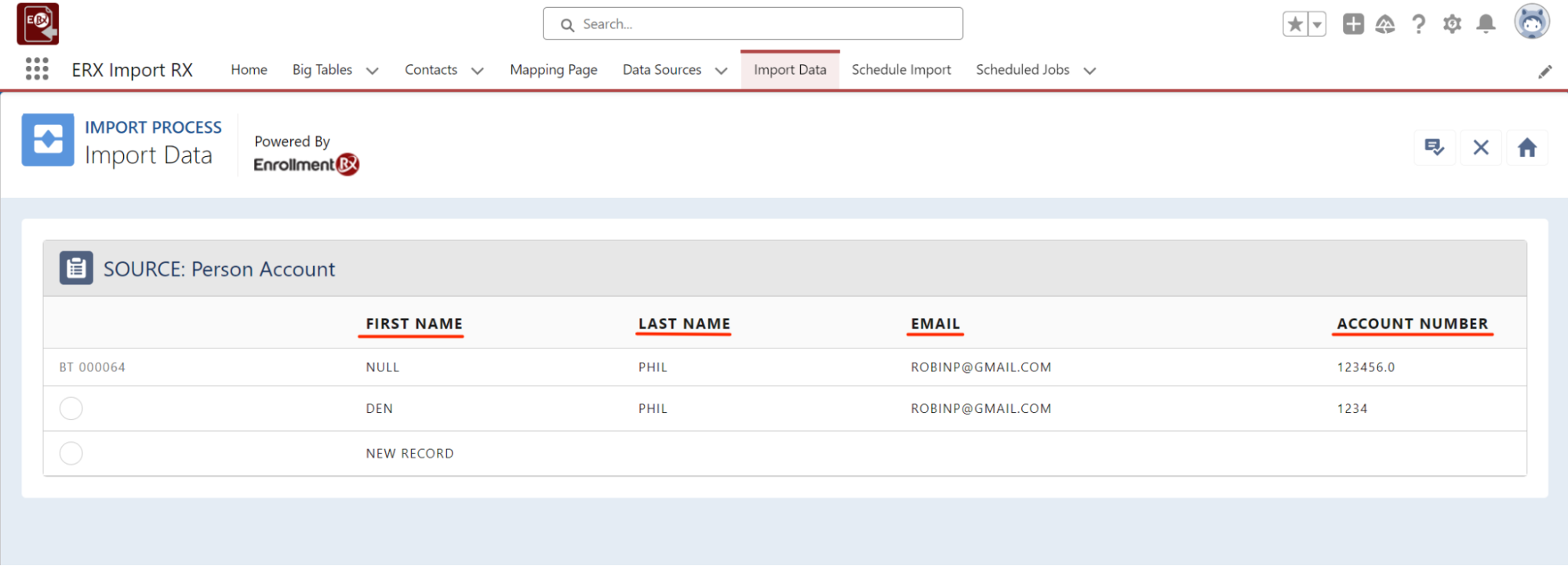The image size is (1568, 566).
Task: Click the pencil edit navigation icon
Action: [1544, 72]
